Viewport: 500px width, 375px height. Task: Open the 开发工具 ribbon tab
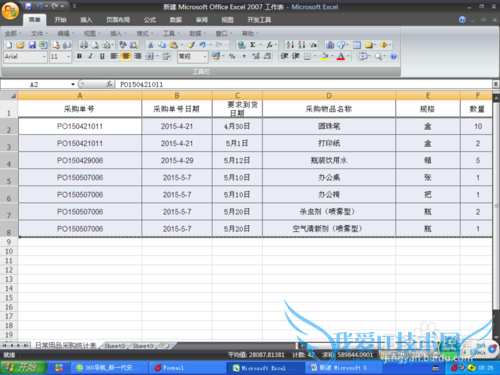click(259, 20)
